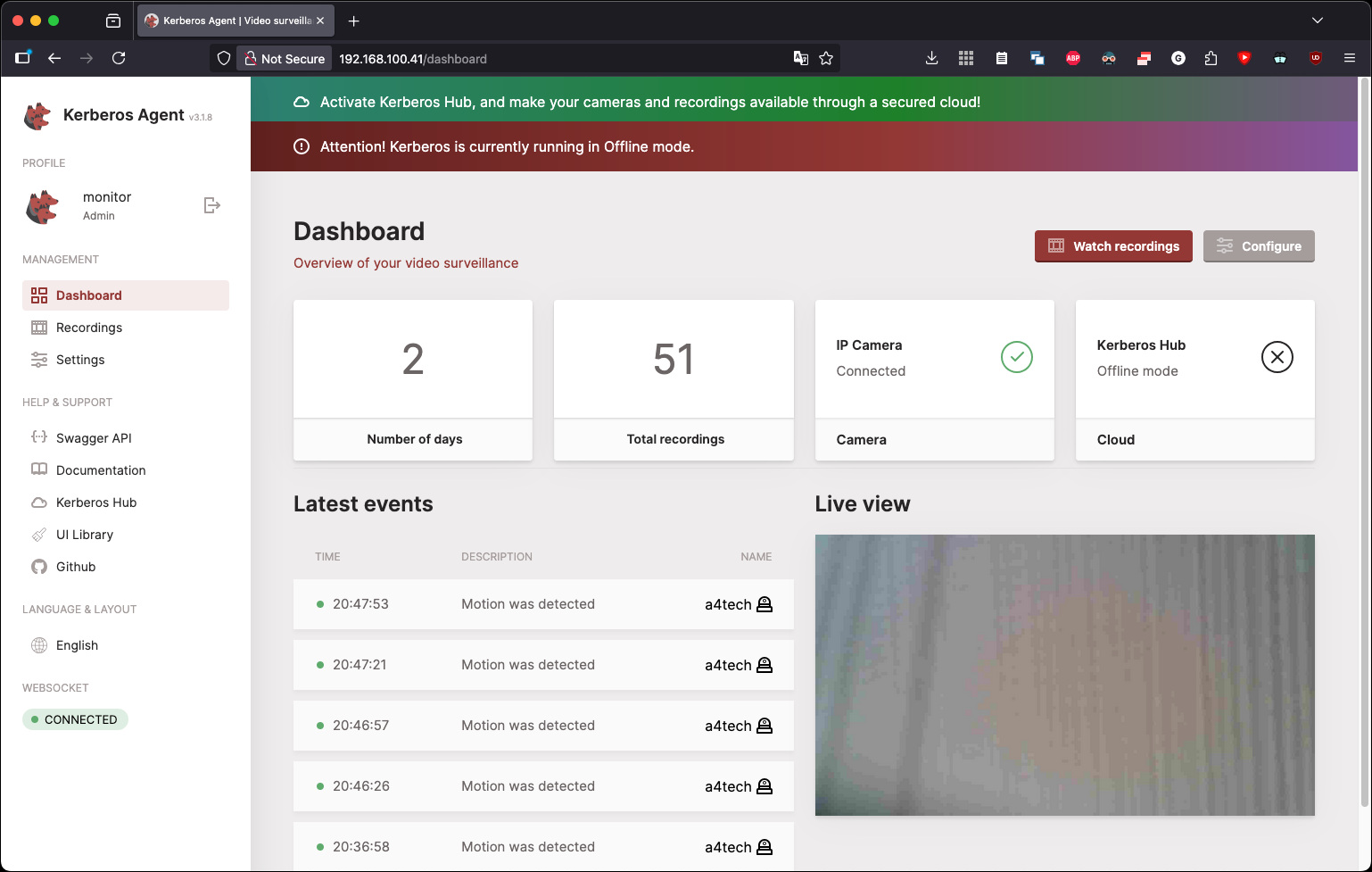Click the Github octocat icon
1372x872 pixels.
[39, 567]
